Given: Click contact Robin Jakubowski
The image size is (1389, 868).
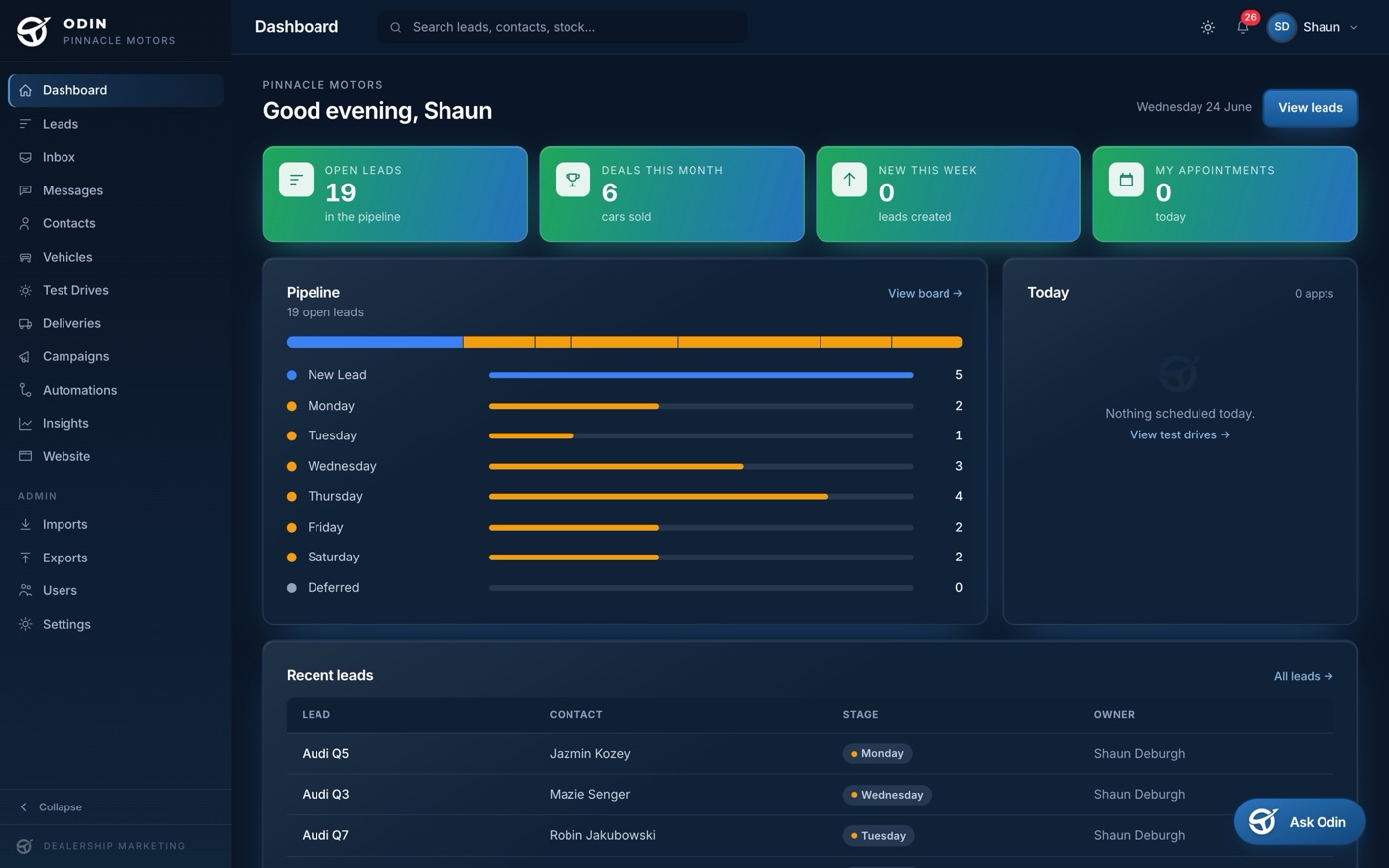Looking at the screenshot, I should [602, 835].
